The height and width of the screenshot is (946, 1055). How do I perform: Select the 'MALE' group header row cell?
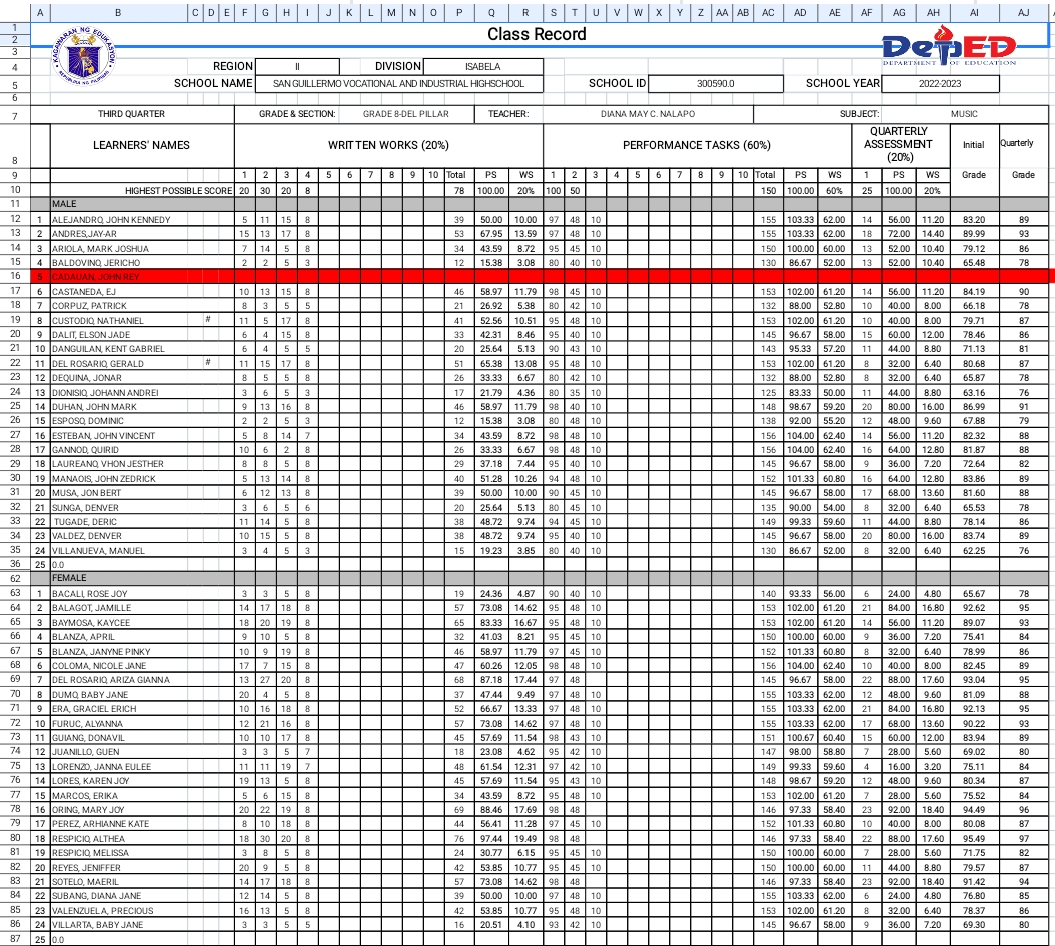(142, 203)
